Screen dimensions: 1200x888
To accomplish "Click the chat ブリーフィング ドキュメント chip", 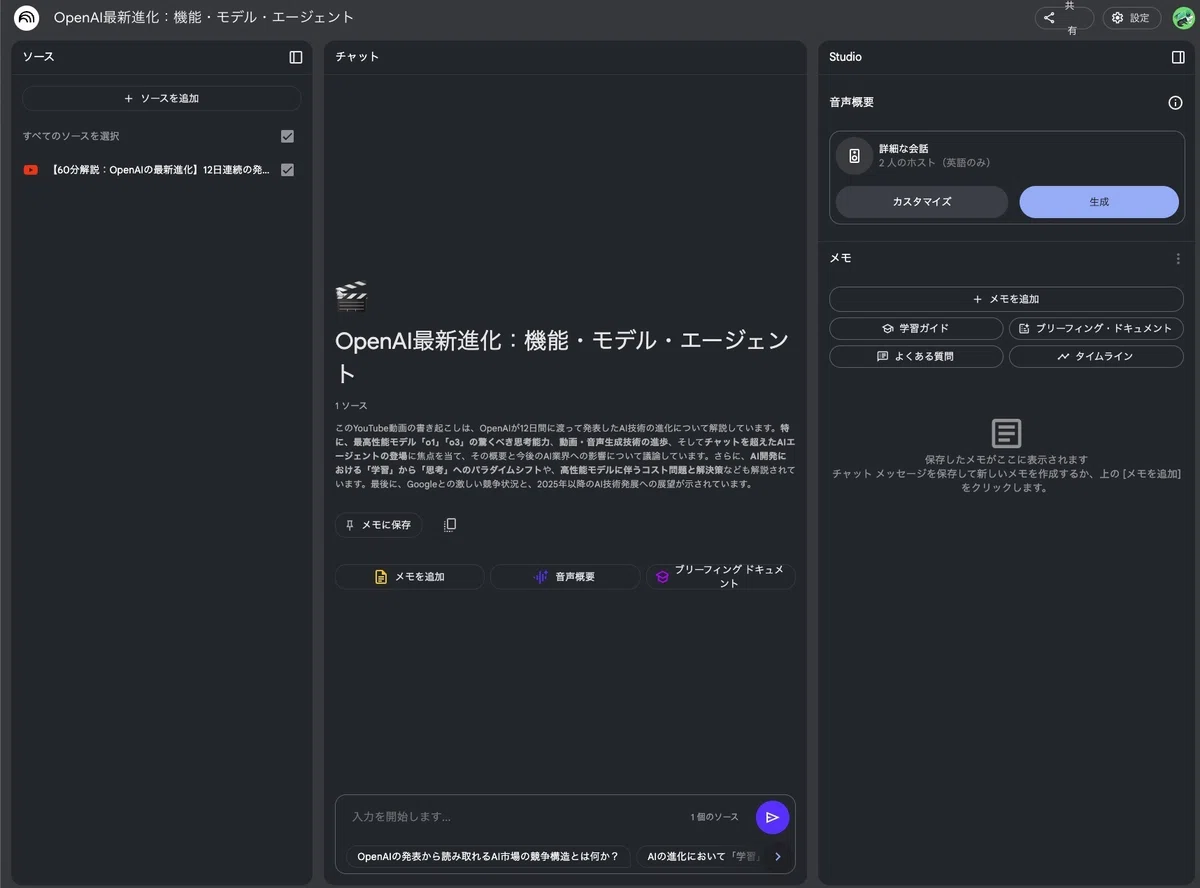I will click(x=721, y=577).
